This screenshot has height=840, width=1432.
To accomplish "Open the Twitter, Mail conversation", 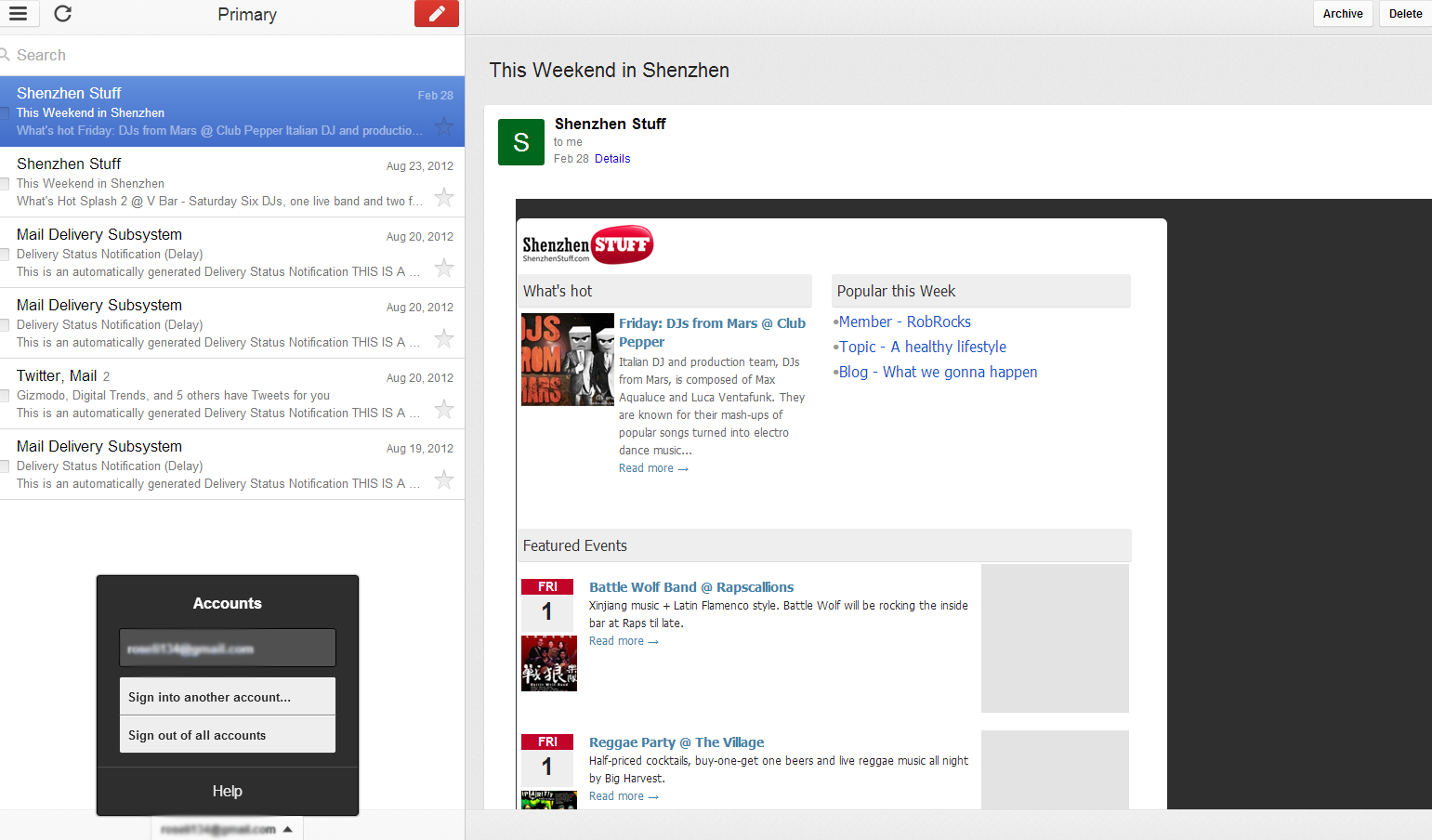I will (232, 394).
